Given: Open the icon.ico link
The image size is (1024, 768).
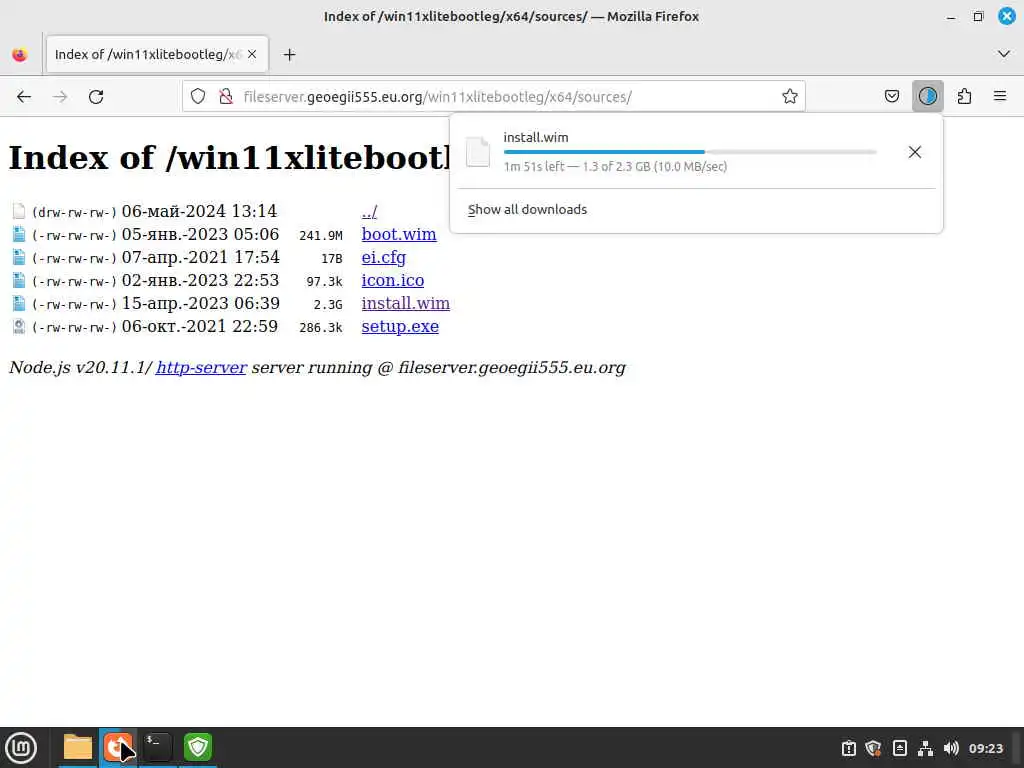Looking at the screenshot, I should [392, 280].
